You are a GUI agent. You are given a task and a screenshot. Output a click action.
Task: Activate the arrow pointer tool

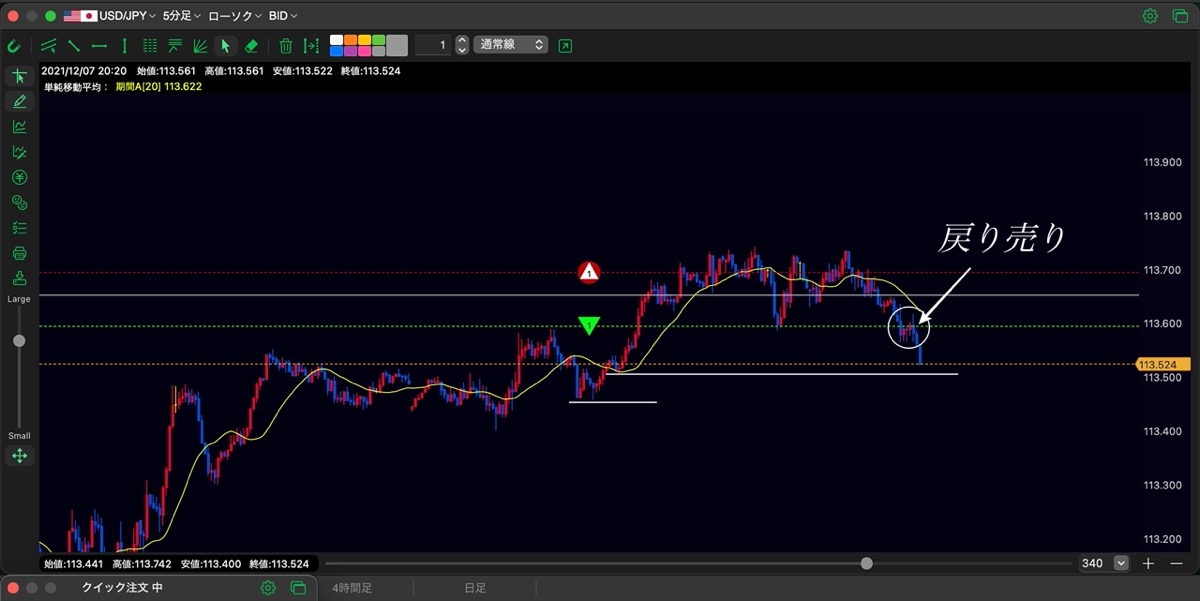click(225, 45)
